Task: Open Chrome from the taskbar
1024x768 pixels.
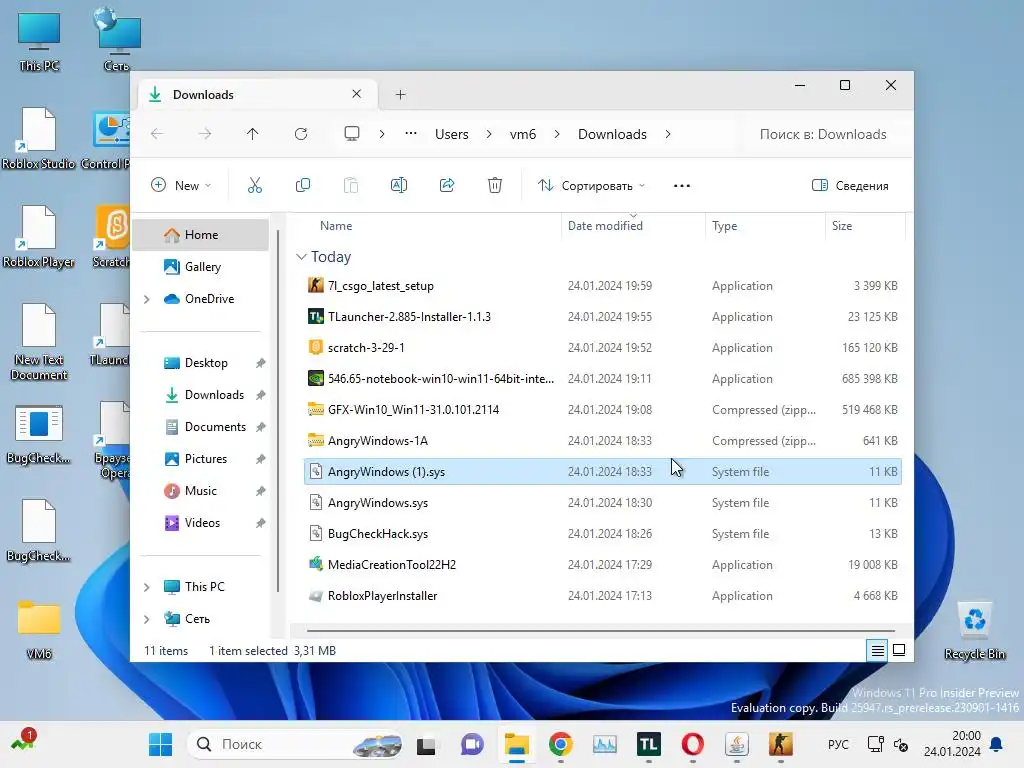Action: pos(560,744)
